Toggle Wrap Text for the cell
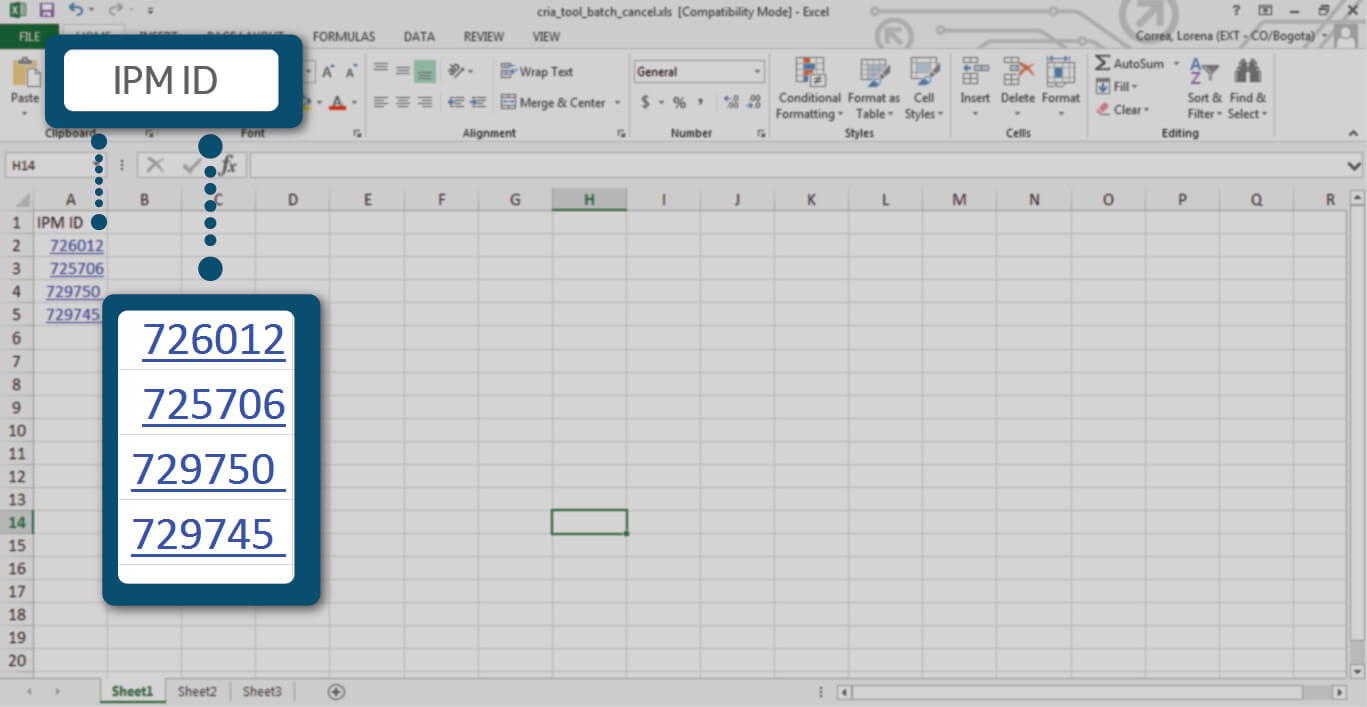 click(537, 72)
